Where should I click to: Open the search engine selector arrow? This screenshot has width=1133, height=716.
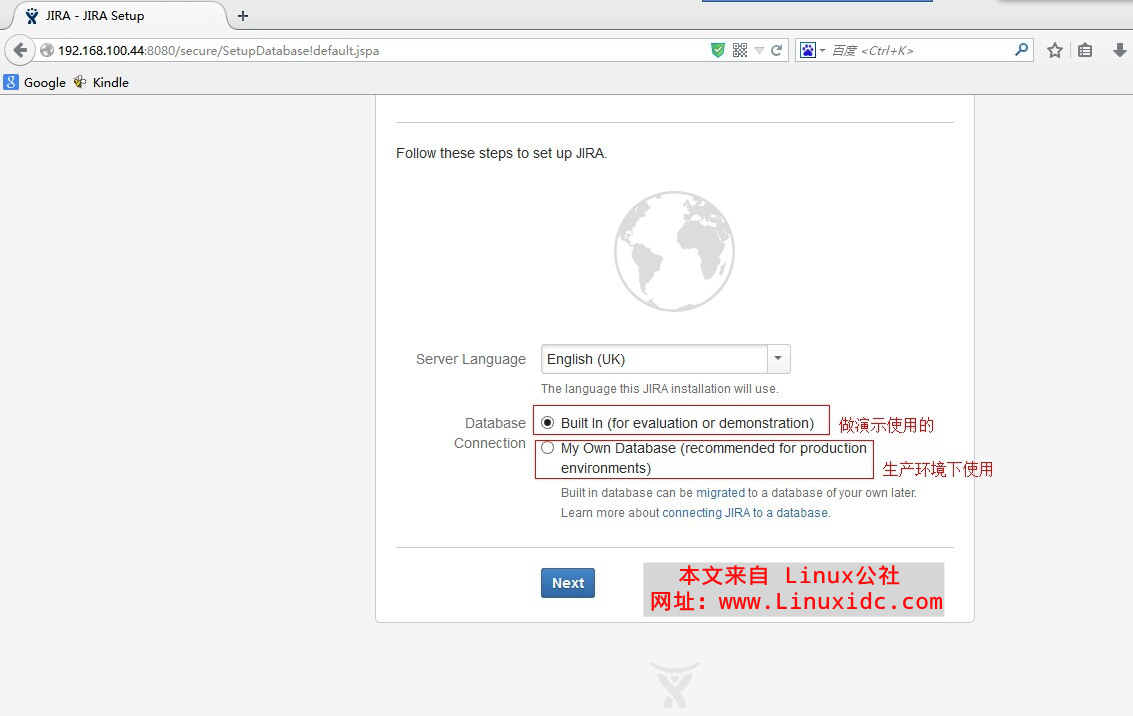822,49
